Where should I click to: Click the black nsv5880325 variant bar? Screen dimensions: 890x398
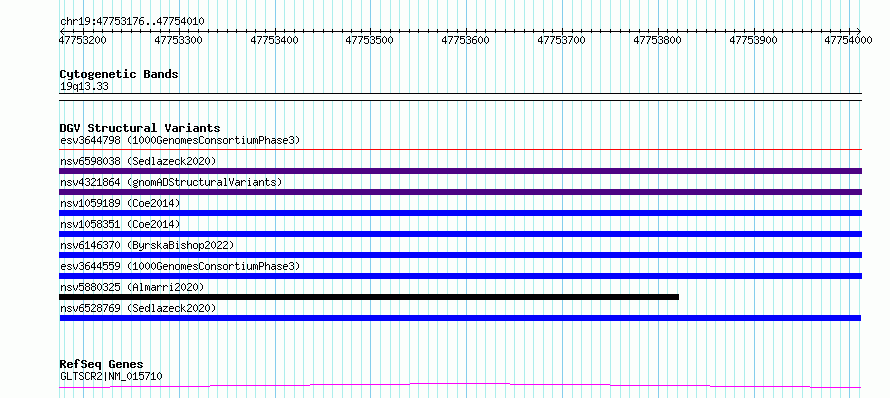pyautogui.click(x=369, y=297)
